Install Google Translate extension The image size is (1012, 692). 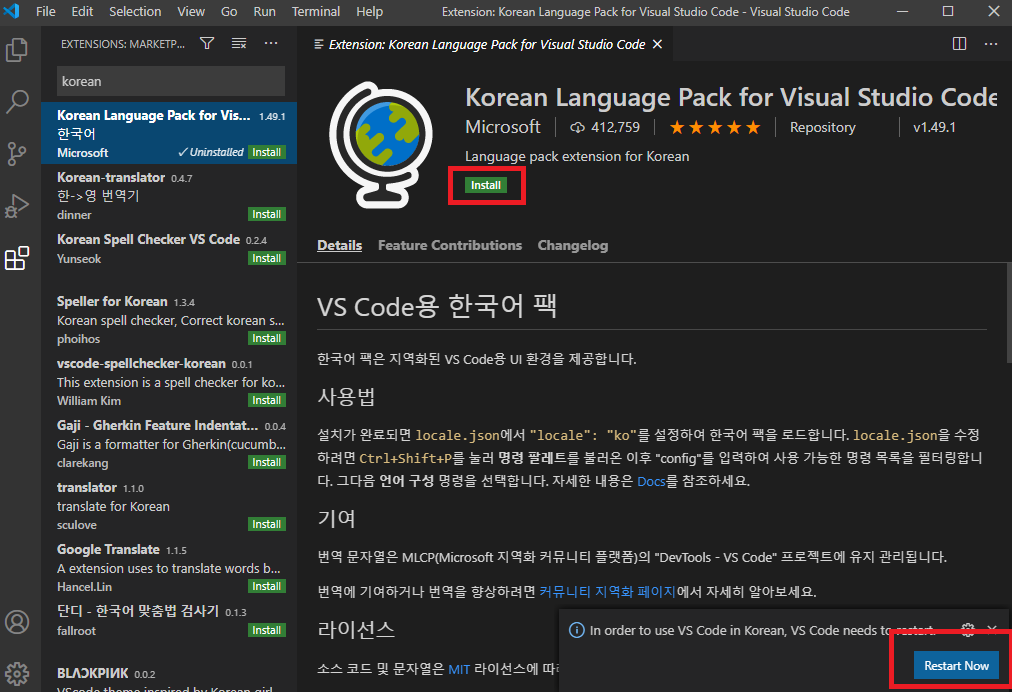click(x=267, y=586)
